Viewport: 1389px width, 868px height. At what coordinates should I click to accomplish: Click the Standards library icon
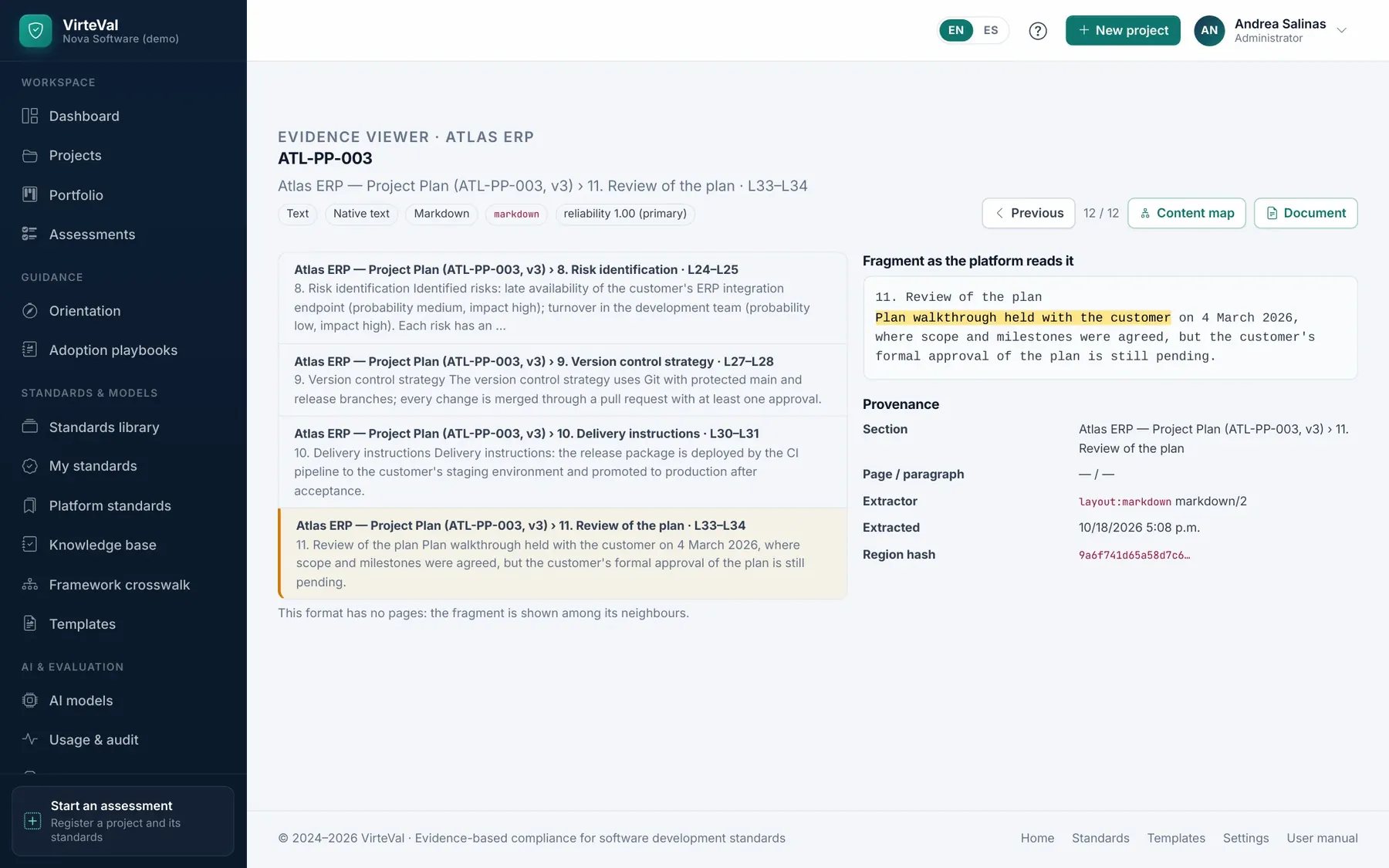point(30,427)
